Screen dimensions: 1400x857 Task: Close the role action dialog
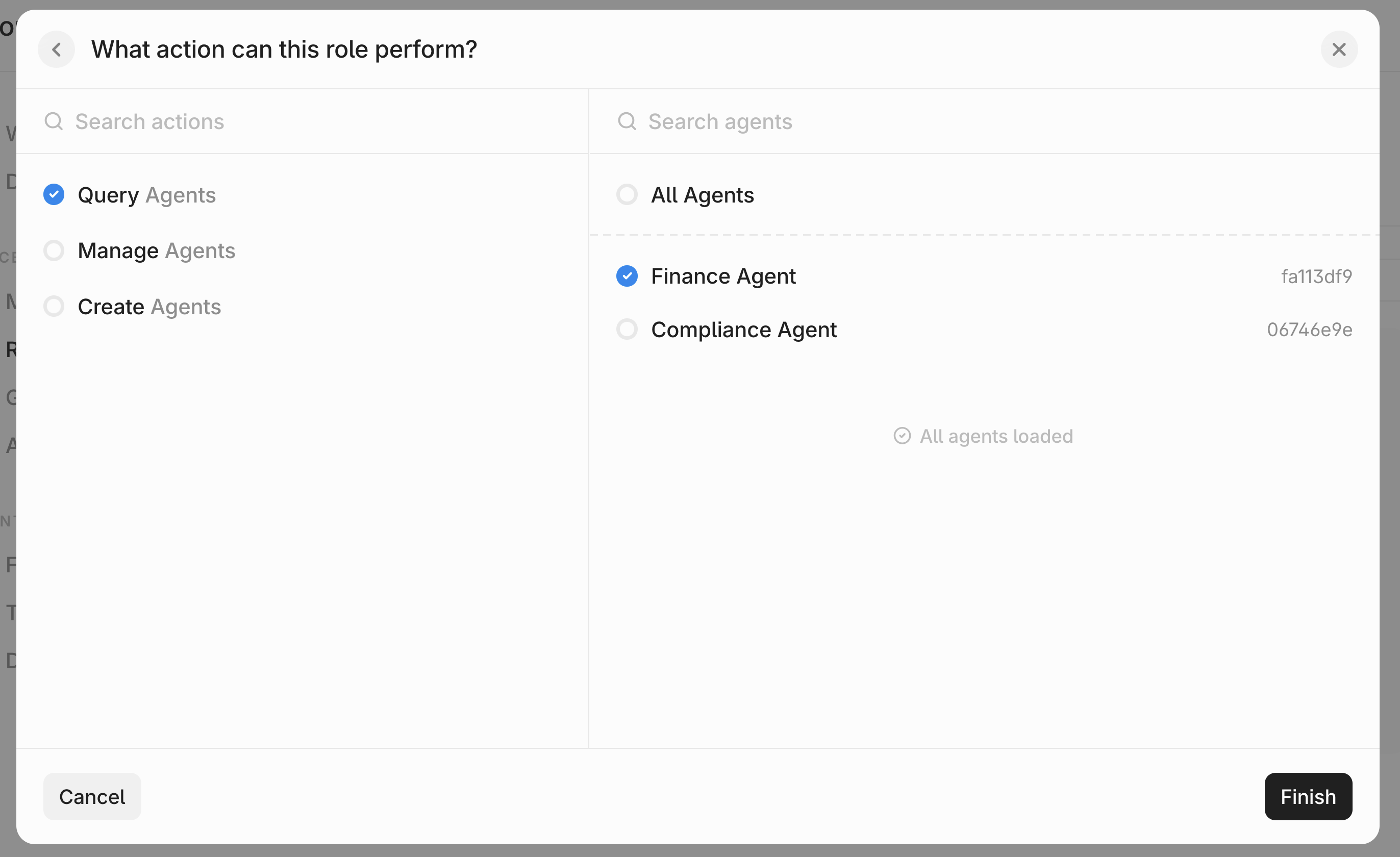coord(1339,49)
